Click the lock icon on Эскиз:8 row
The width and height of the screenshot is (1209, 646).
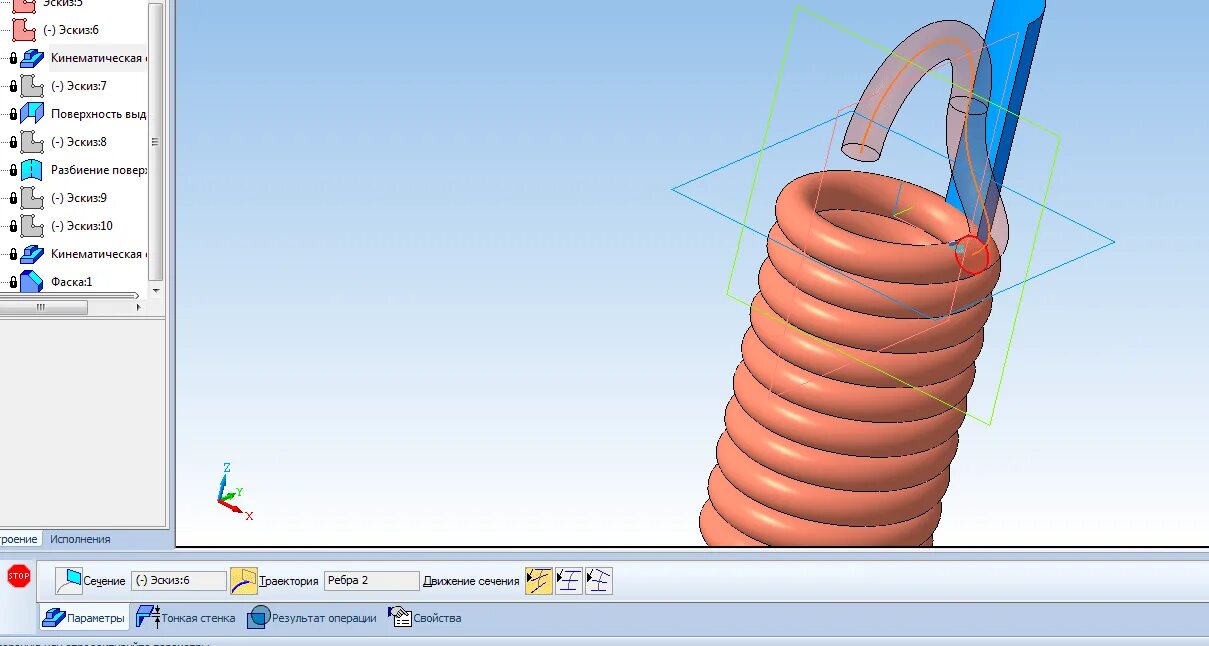(13, 142)
